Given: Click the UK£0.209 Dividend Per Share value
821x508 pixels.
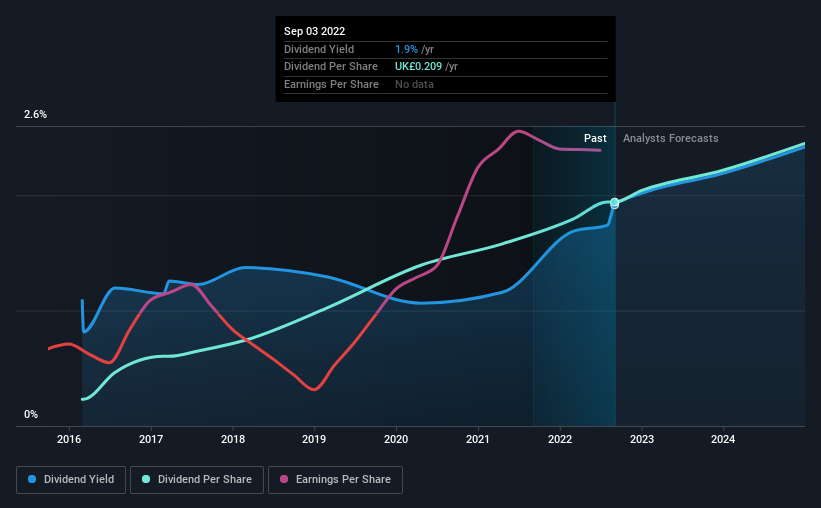Looking at the screenshot, I should tap(418, 67).
